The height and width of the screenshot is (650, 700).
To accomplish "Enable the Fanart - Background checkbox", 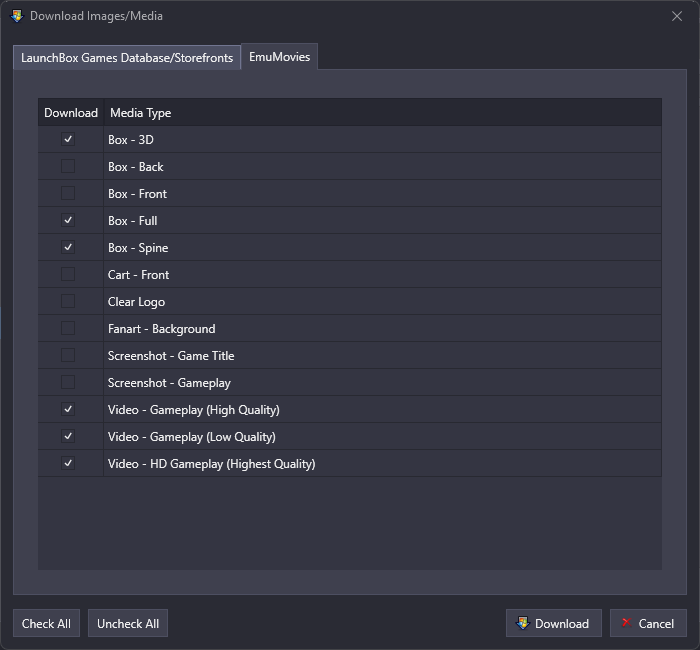I will [68, 328].
